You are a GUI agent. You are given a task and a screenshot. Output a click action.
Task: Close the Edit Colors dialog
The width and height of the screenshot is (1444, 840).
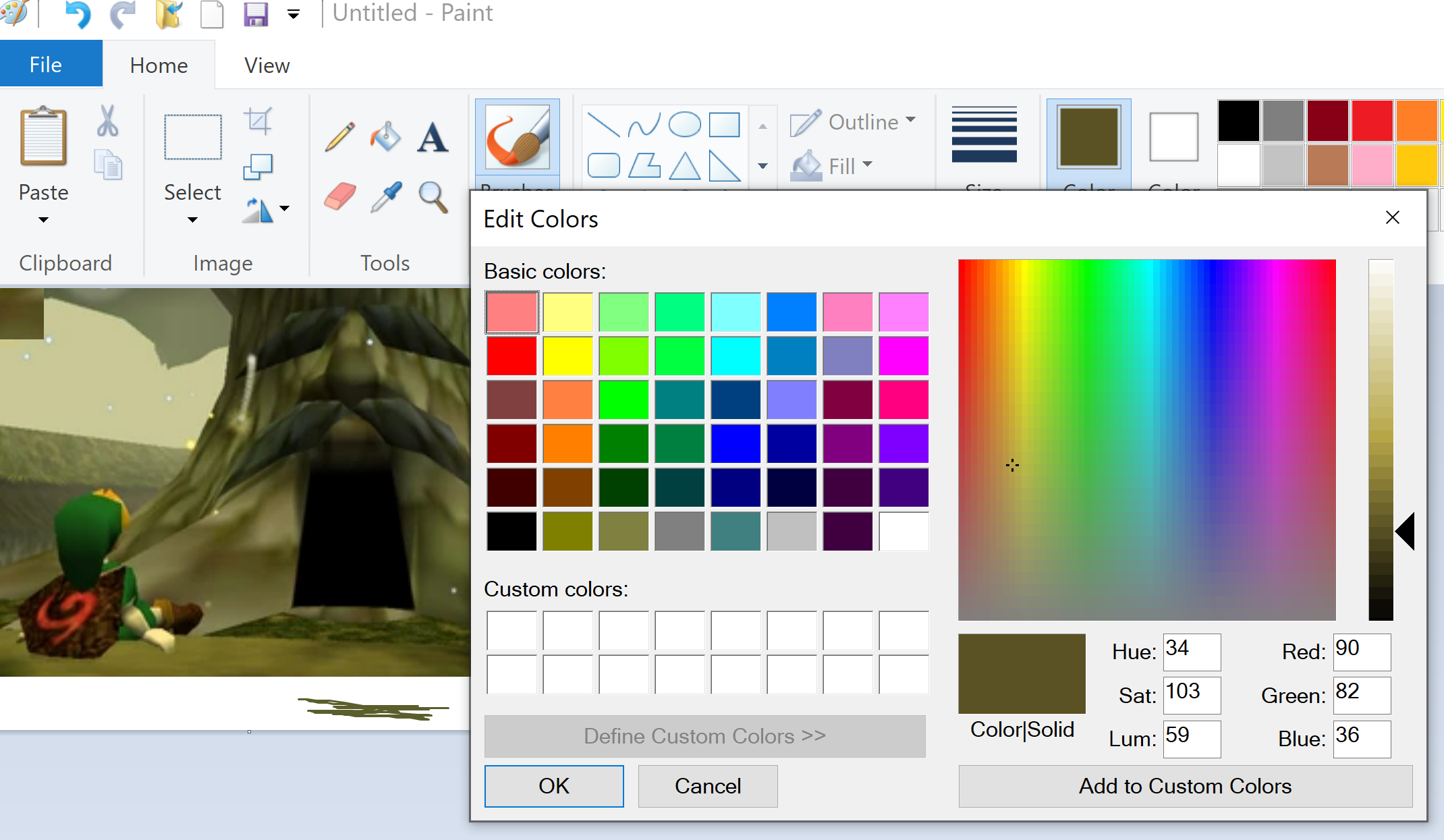pyautogui.click(x=1393, y=217)
